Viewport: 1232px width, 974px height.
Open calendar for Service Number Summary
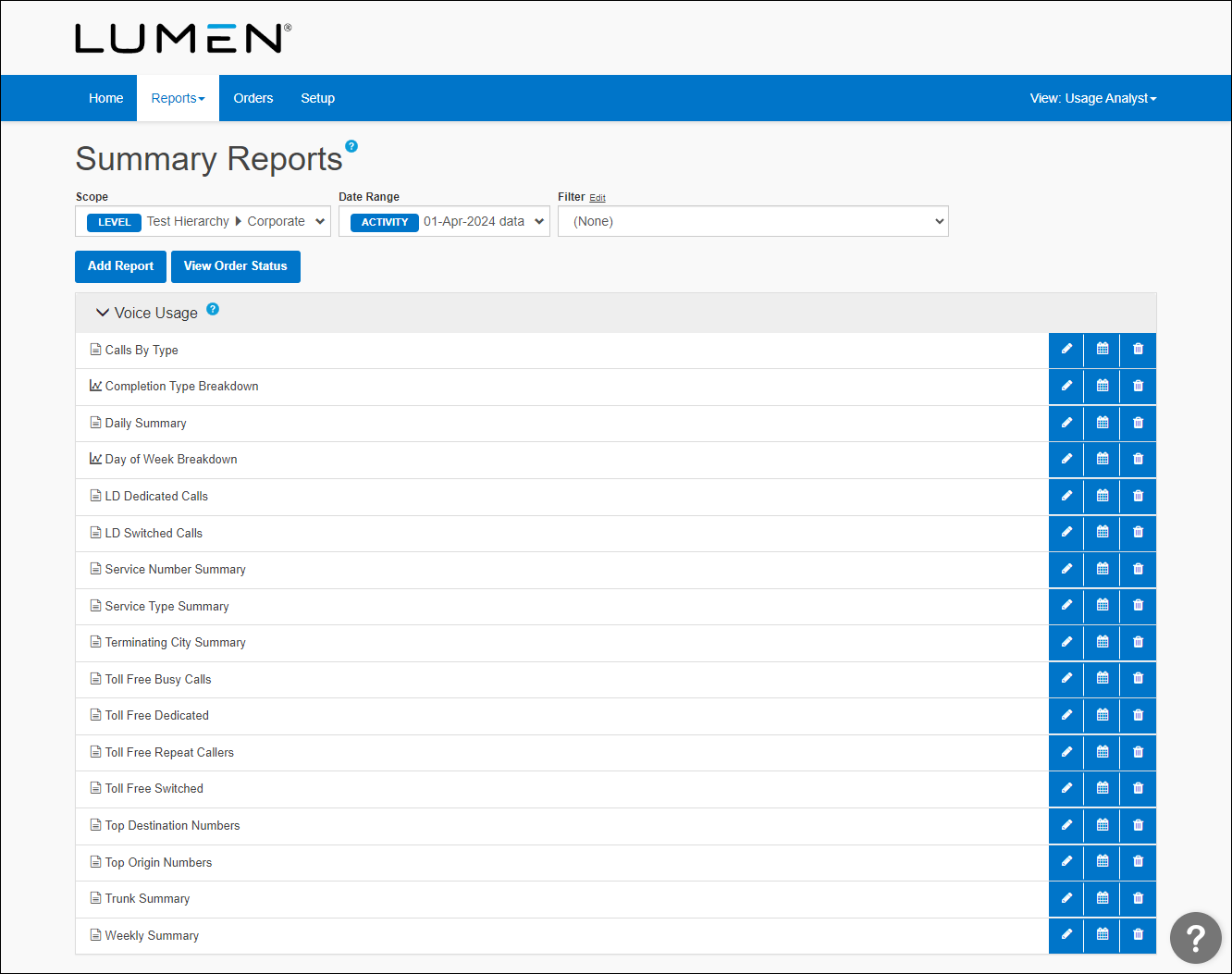(1103, 569)
